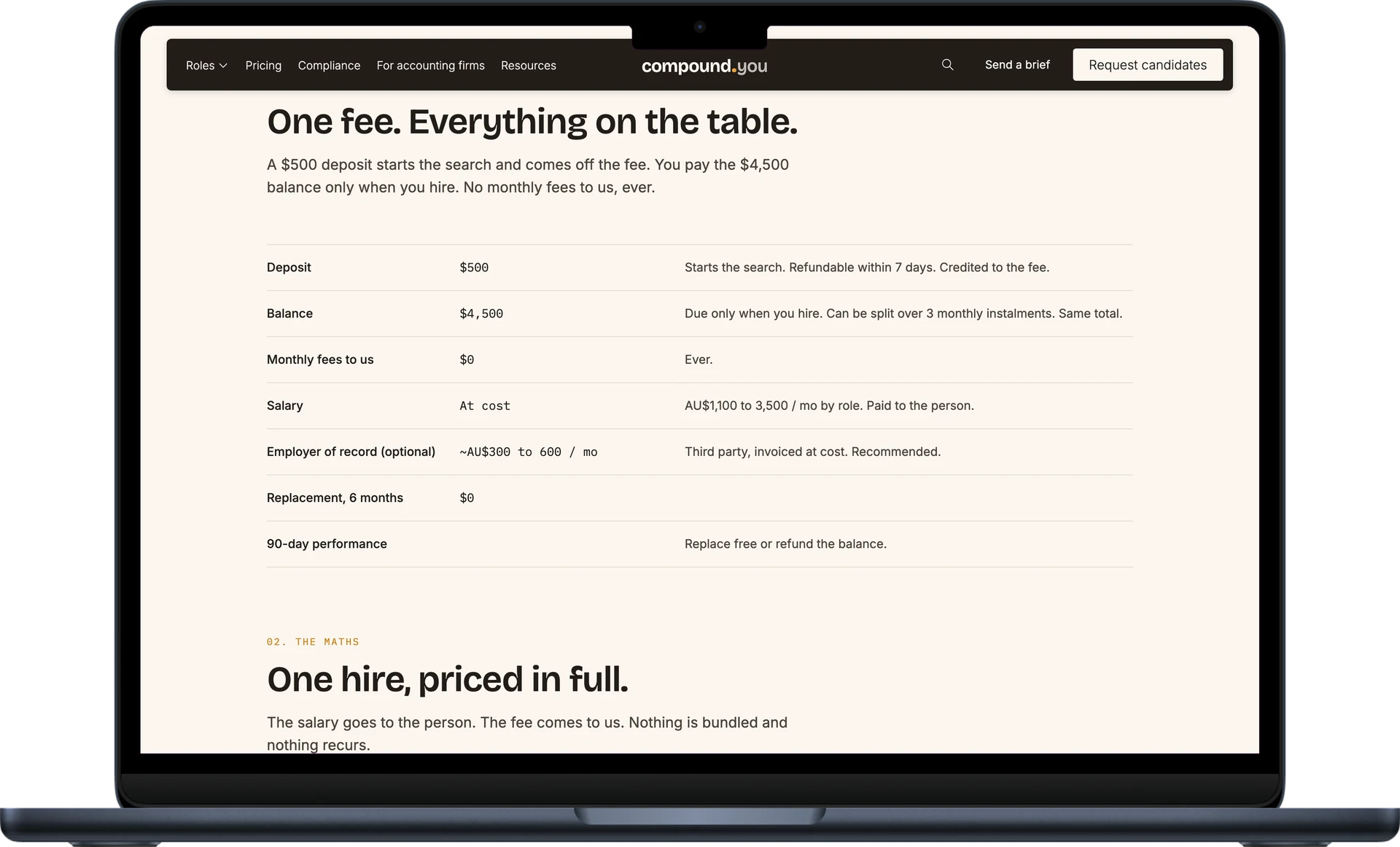
Task: Click 'A $500 deposit starts the search' paragraph
Action: pyautogui.click(x=528, y=176)
